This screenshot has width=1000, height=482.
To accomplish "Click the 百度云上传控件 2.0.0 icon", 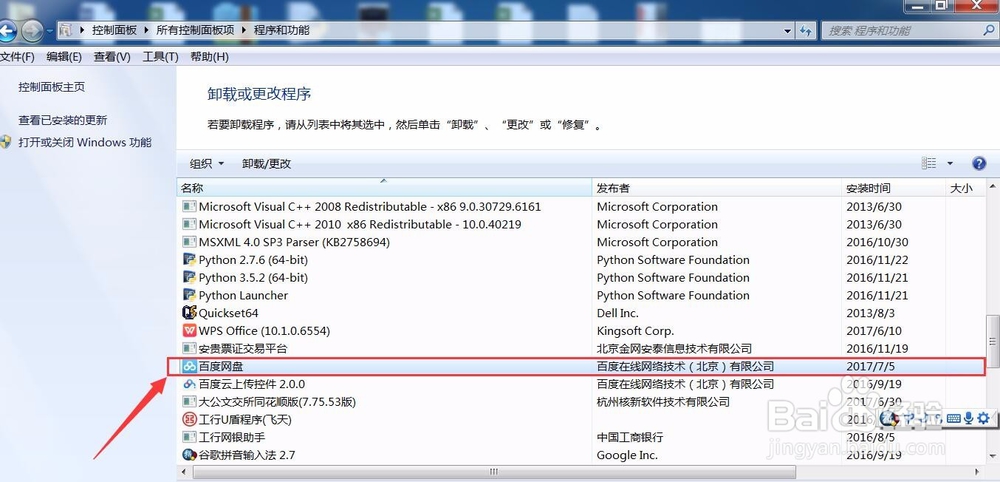I will [189, 384].
